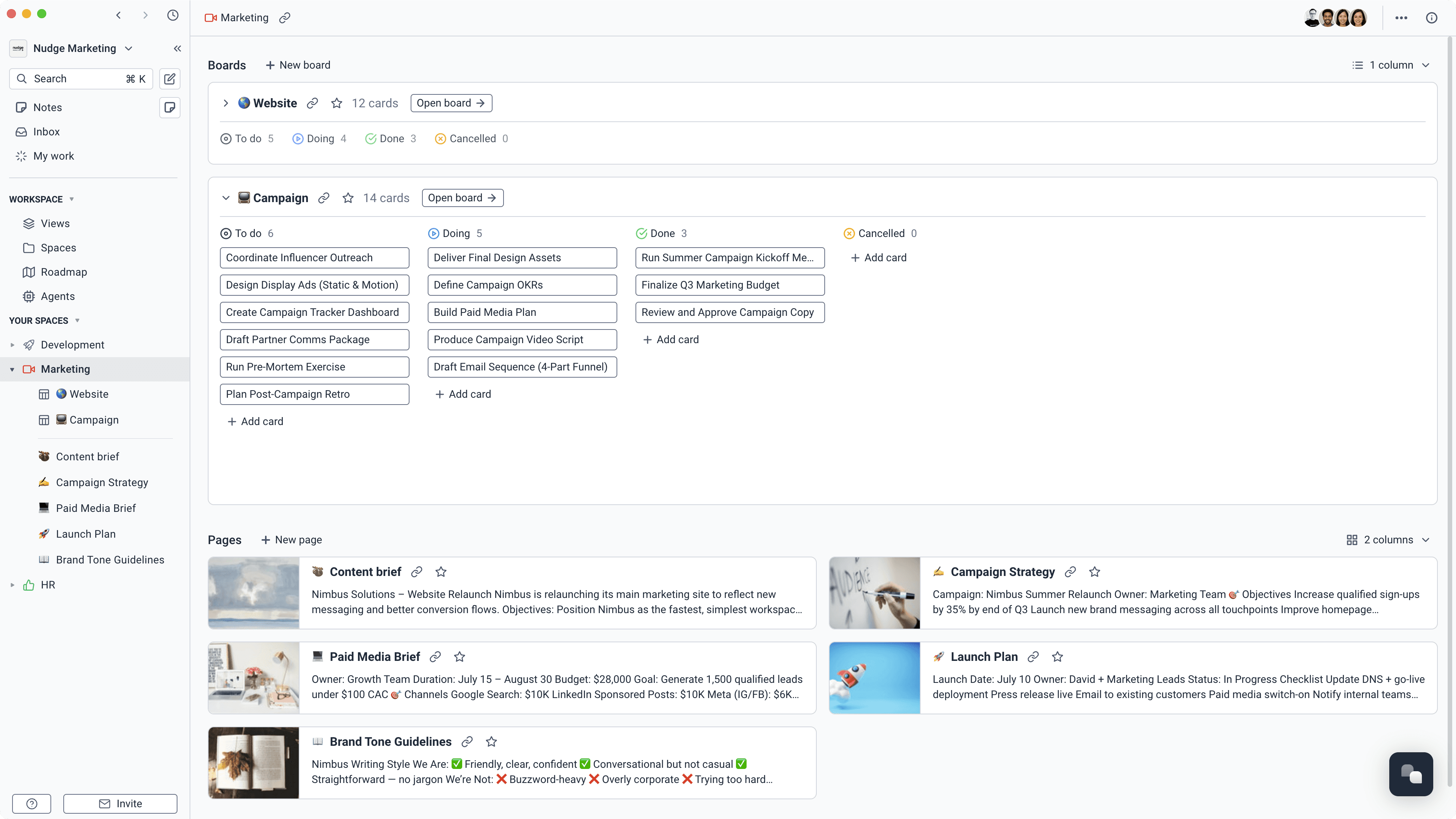Image resolution: width=1456 pixels, height=819 pixels.
Task: Expand the Development space in the sidebar
Action: coord(13,345)
